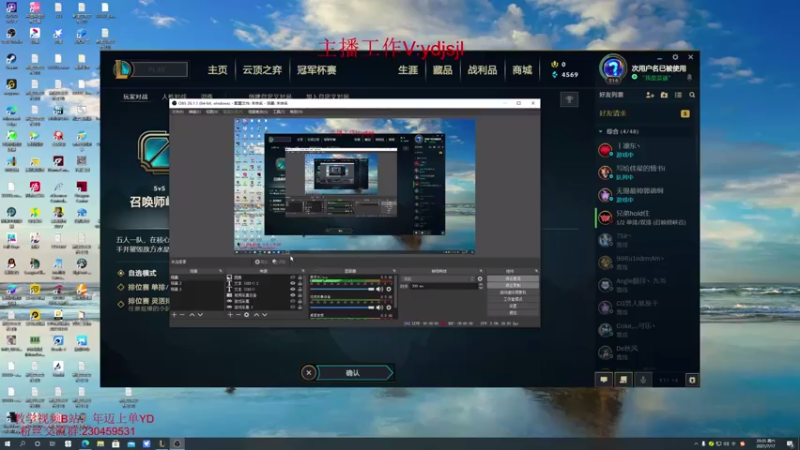Viewport: 800px width, 450px height.
Task: Click League of Legends logo icon
Action: [122, 69]
